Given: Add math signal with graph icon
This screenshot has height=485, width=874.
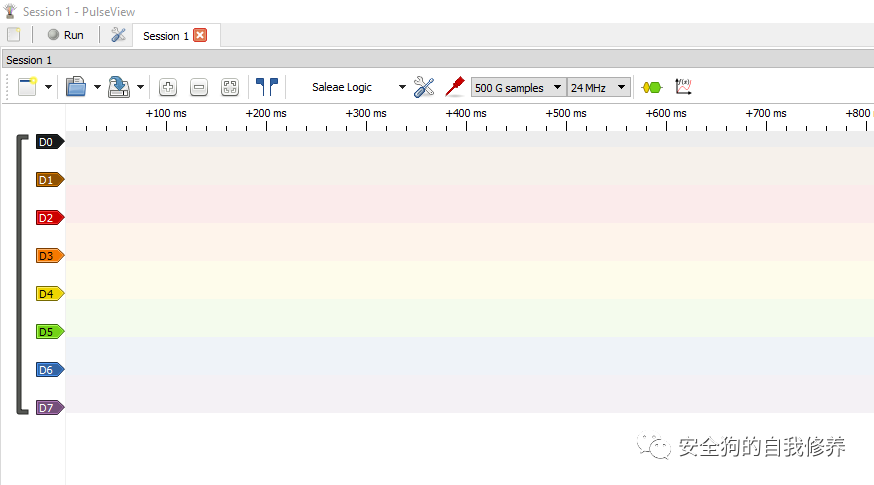Looking at the screenshot, I should click(x=683, y=87).
